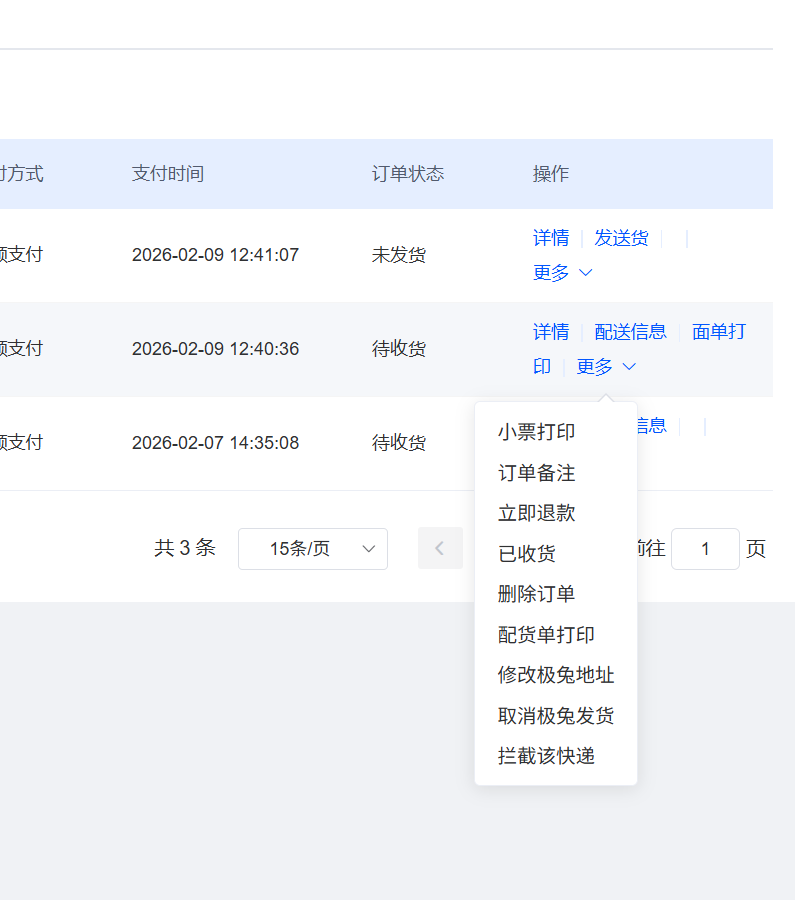Screen dimensions: 795x900
Task: Select 删除订单 menu option
Action: [536, 594]
